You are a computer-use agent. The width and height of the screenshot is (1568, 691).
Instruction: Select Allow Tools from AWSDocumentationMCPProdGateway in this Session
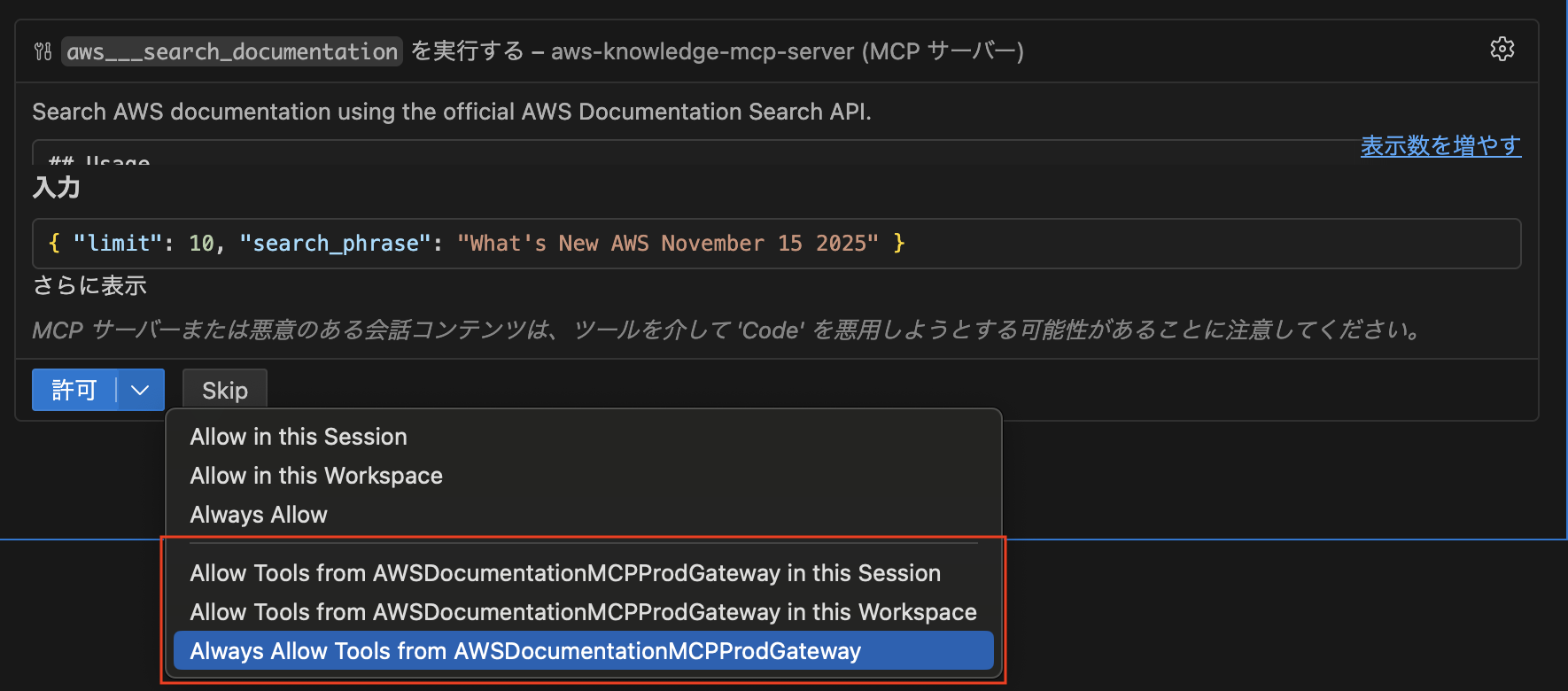(583, 573)
